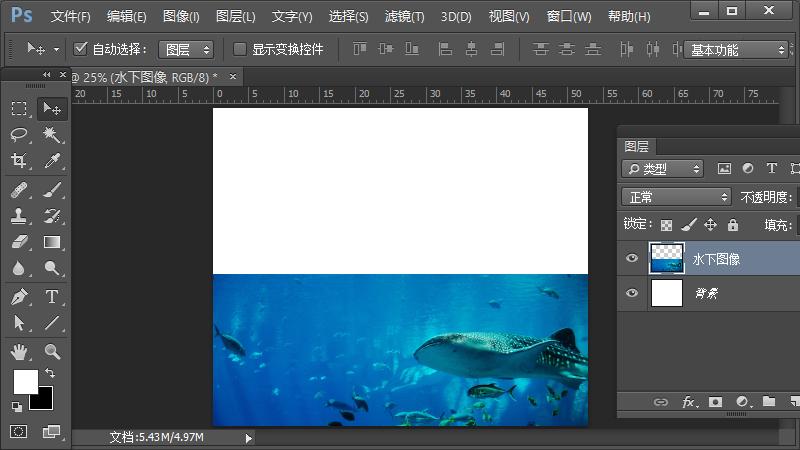800x450 pixels.
Task: Open the 类型 layer filter dropdown
Action: (662, 169)
